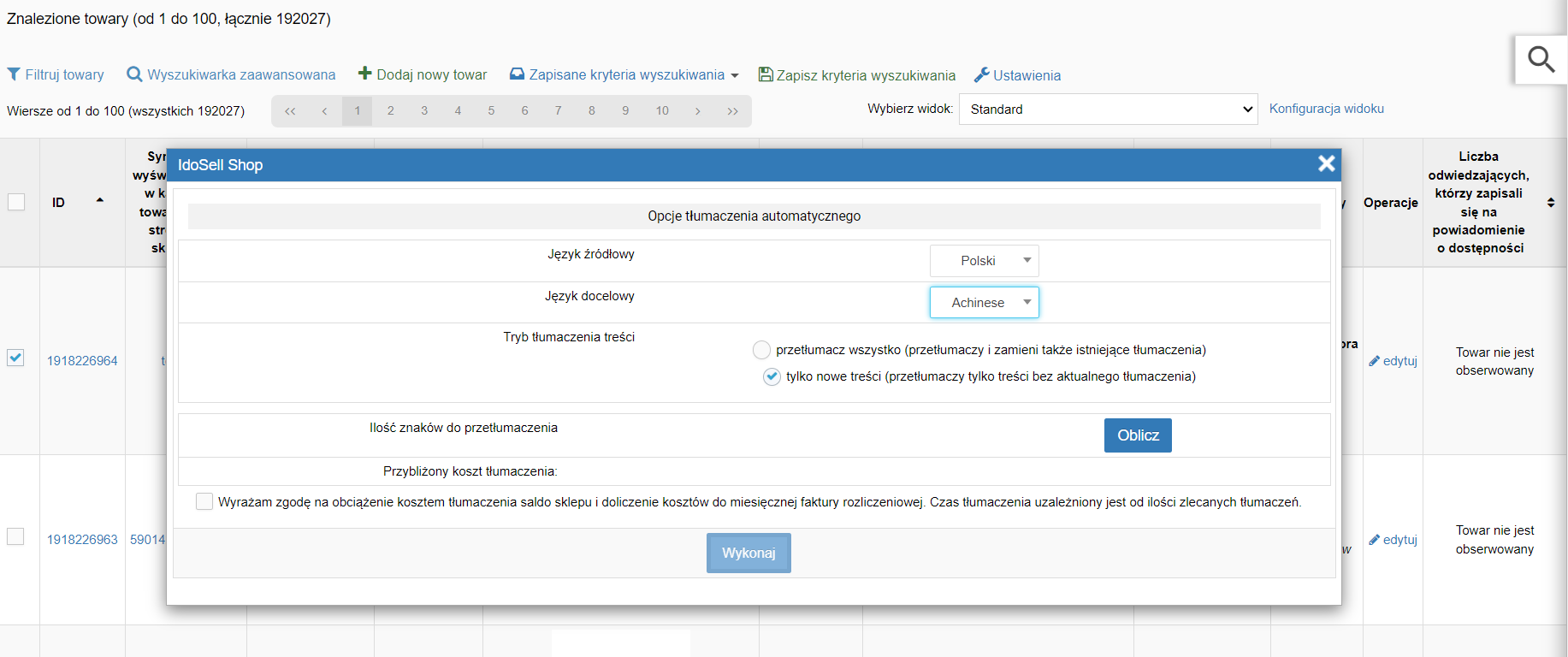1568x657 pixels.
Task: Click the Oblicz button
Action: [x=1138, y=435]
